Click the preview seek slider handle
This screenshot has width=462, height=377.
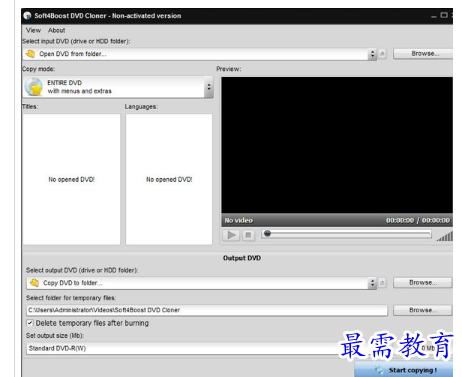click(x=267, y=233)
